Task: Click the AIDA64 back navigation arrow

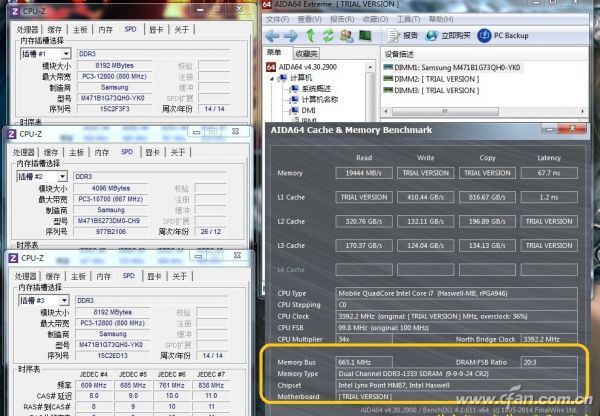Action: point(272,35)
